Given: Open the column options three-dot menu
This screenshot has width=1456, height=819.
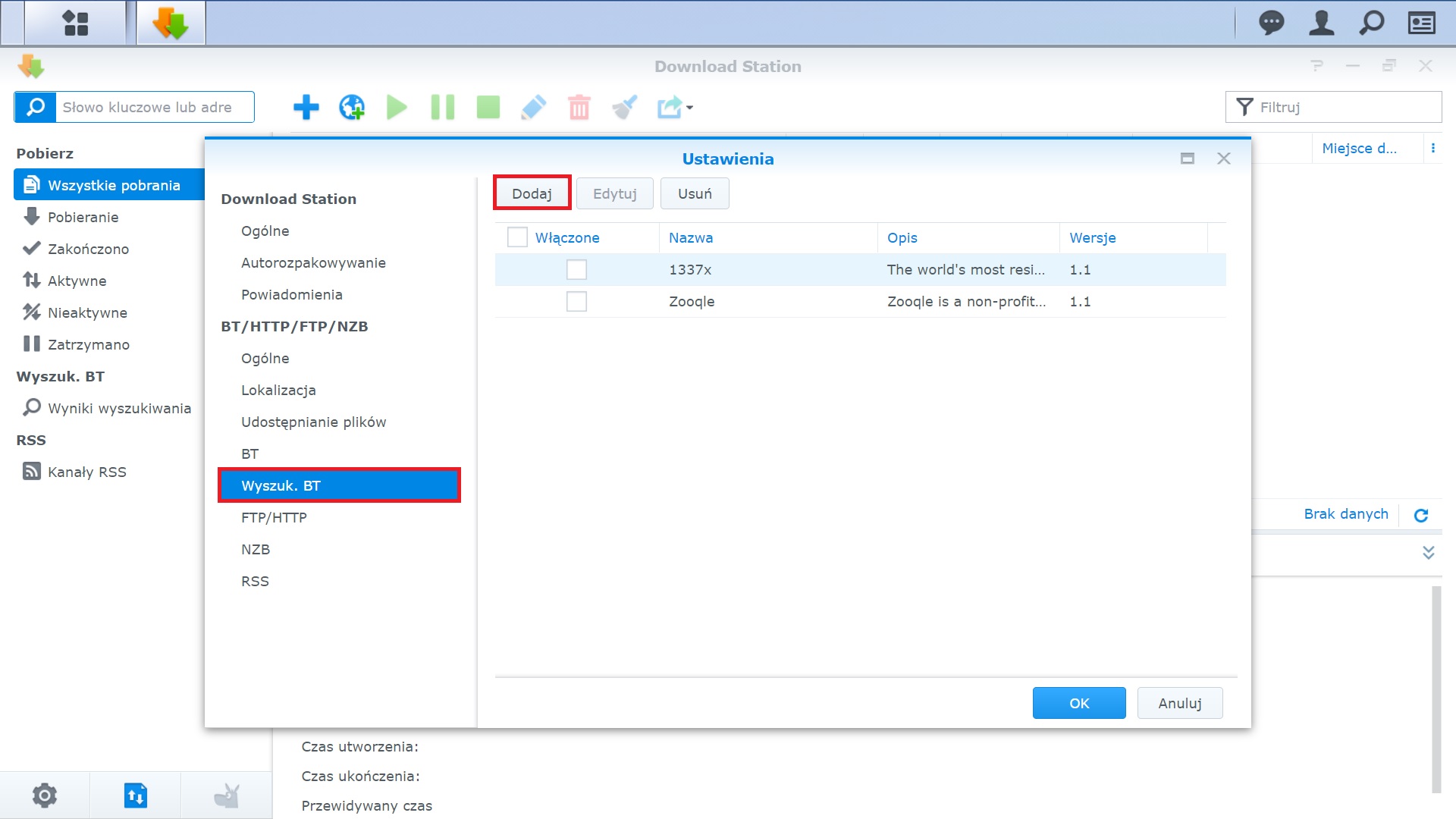Looking at the screenshot, I should pyautogui.click(x=1433, y=149).
